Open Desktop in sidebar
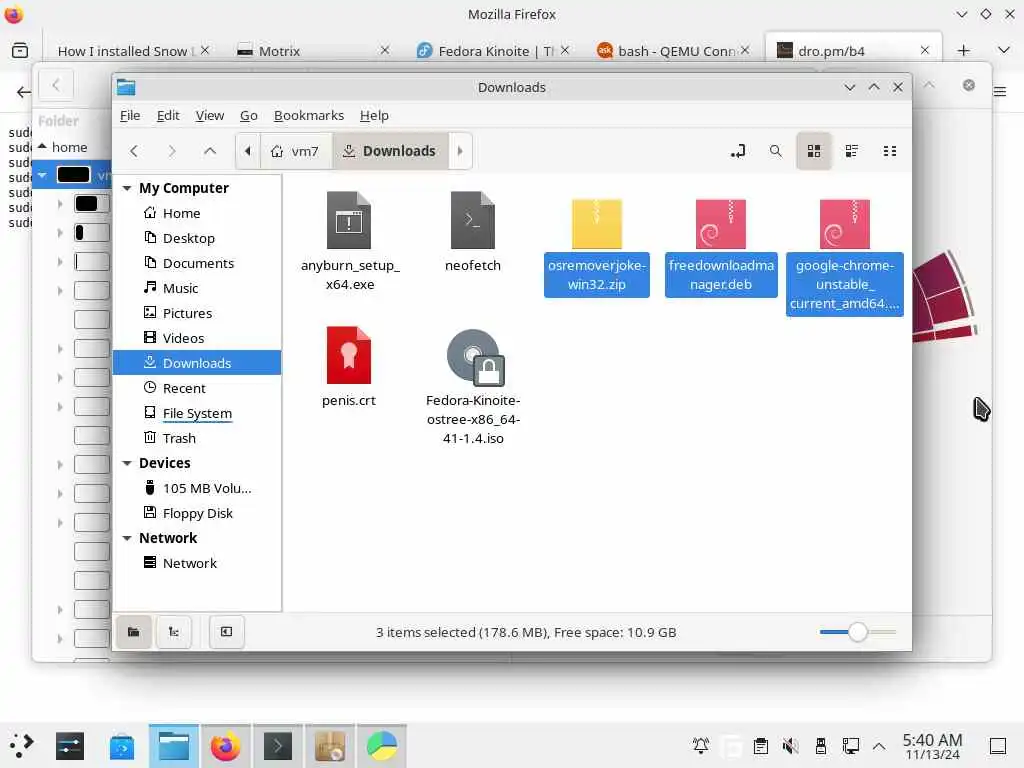Image resolution: width=1024 pixels, height=768 pixels. tap(197, 238)
